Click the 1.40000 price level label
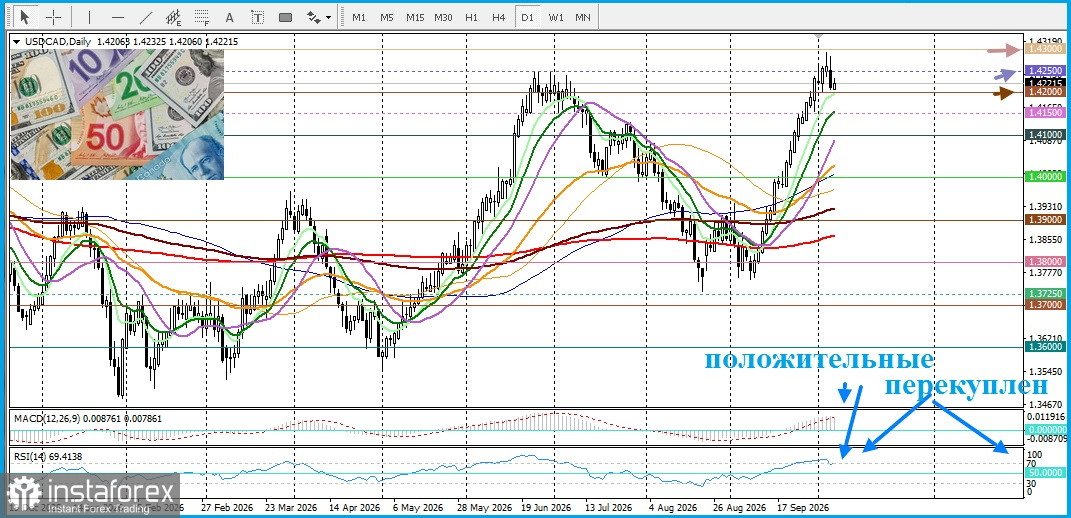The height and width of the screenshot is (518, 1071). tap(1044, 177)
